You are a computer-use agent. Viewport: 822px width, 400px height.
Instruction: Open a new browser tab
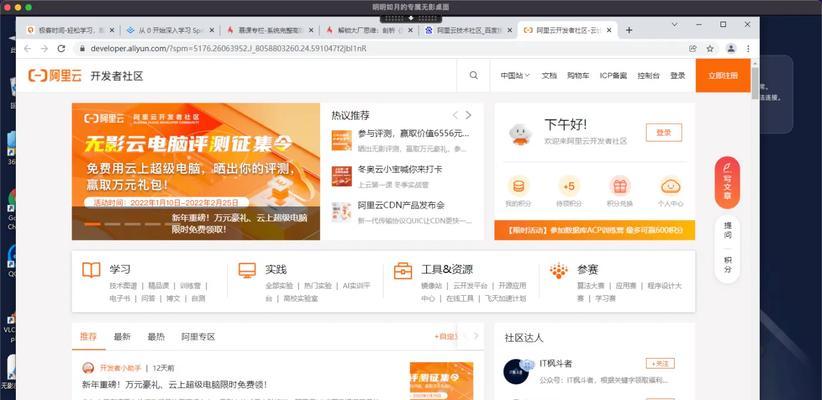point(629,30)
